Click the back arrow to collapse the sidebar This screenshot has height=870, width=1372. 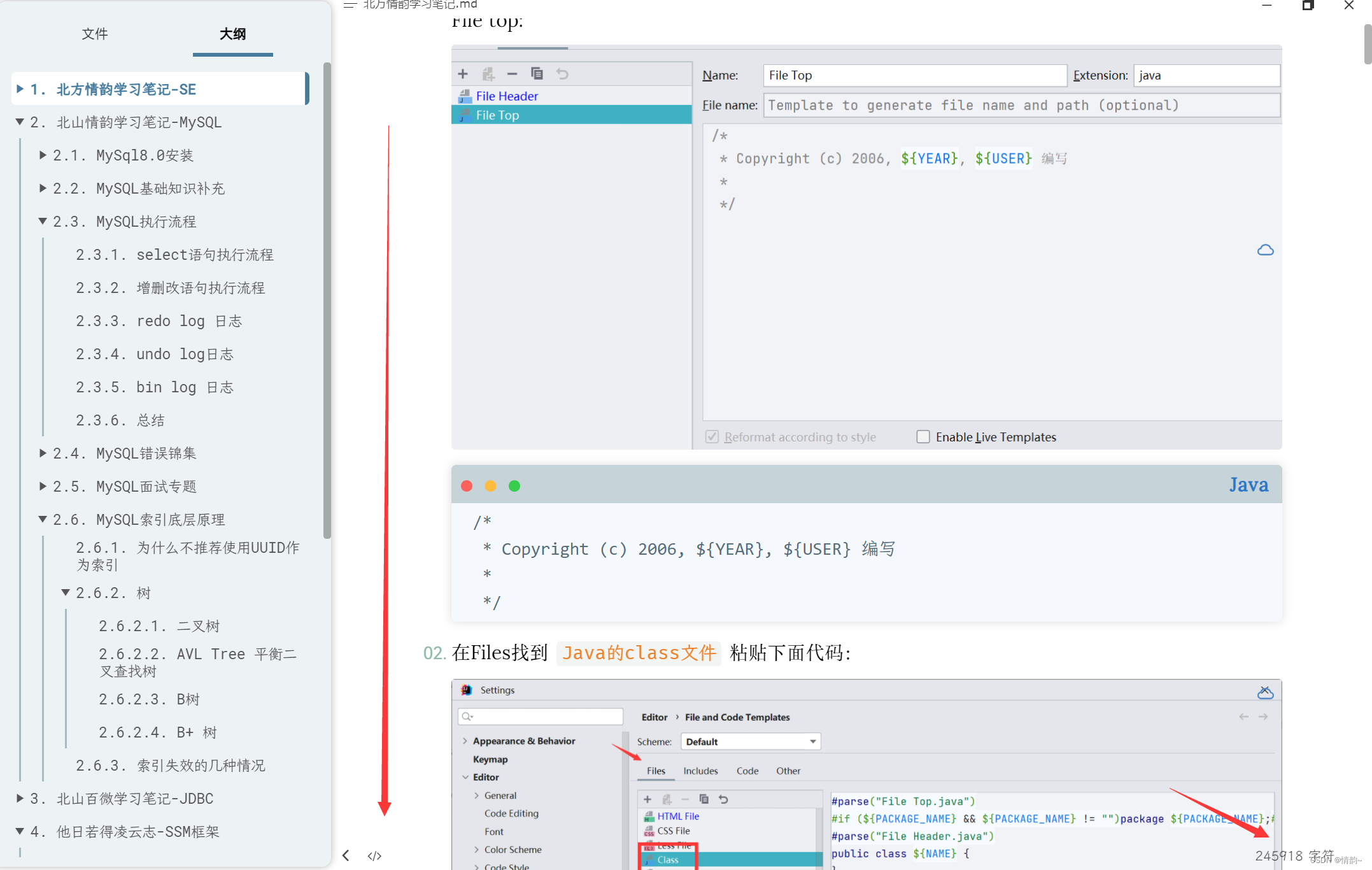(x=346, y=855)
